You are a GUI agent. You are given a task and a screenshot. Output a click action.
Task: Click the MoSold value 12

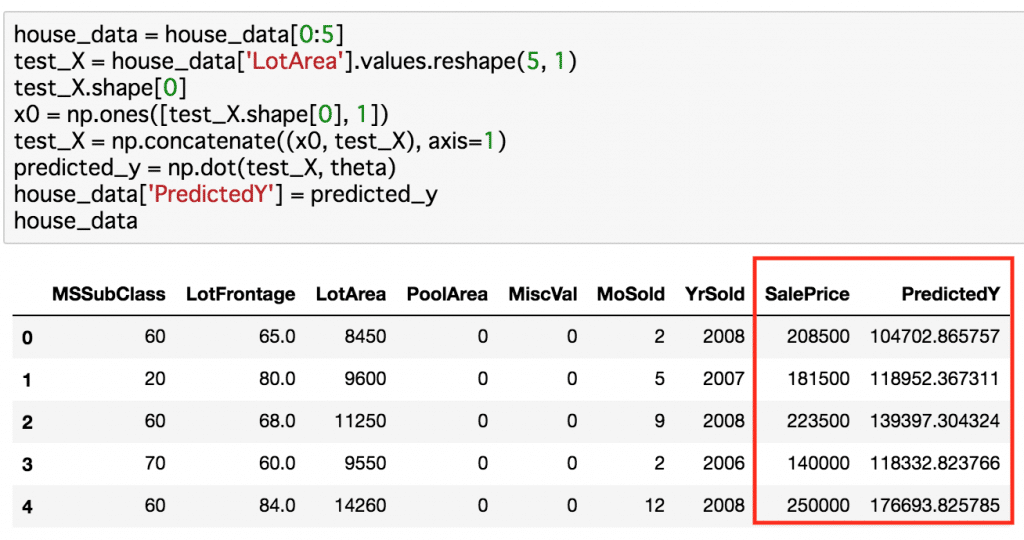[654, 505]
